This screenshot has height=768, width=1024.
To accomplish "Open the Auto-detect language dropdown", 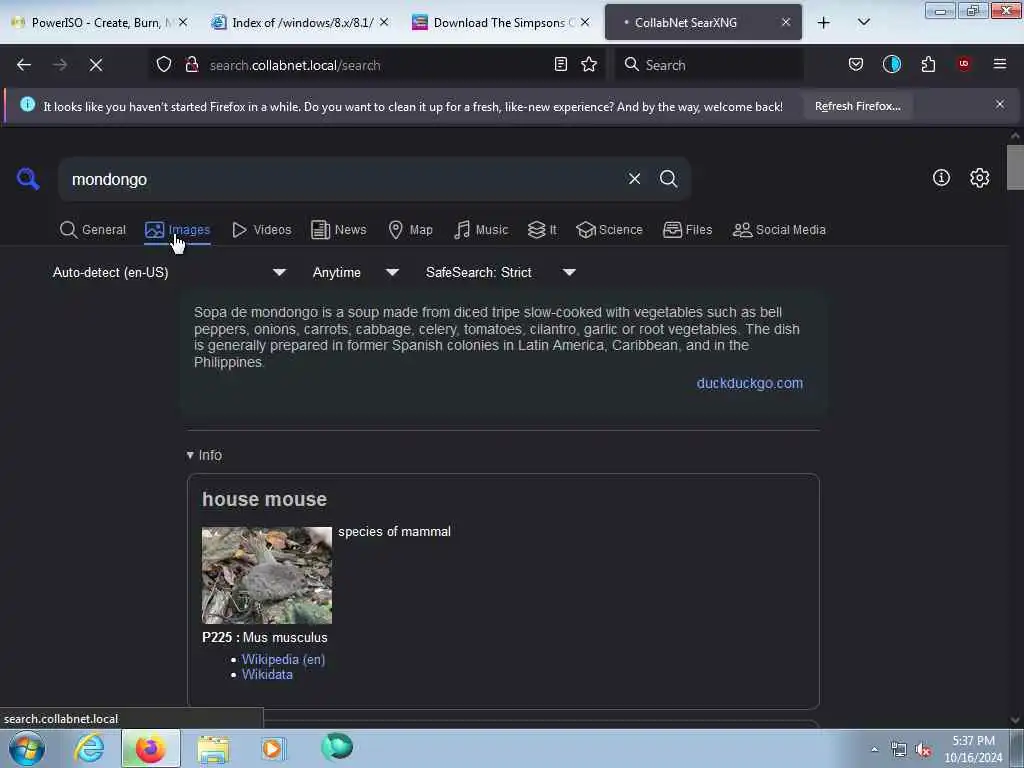I will coord(169,272).
